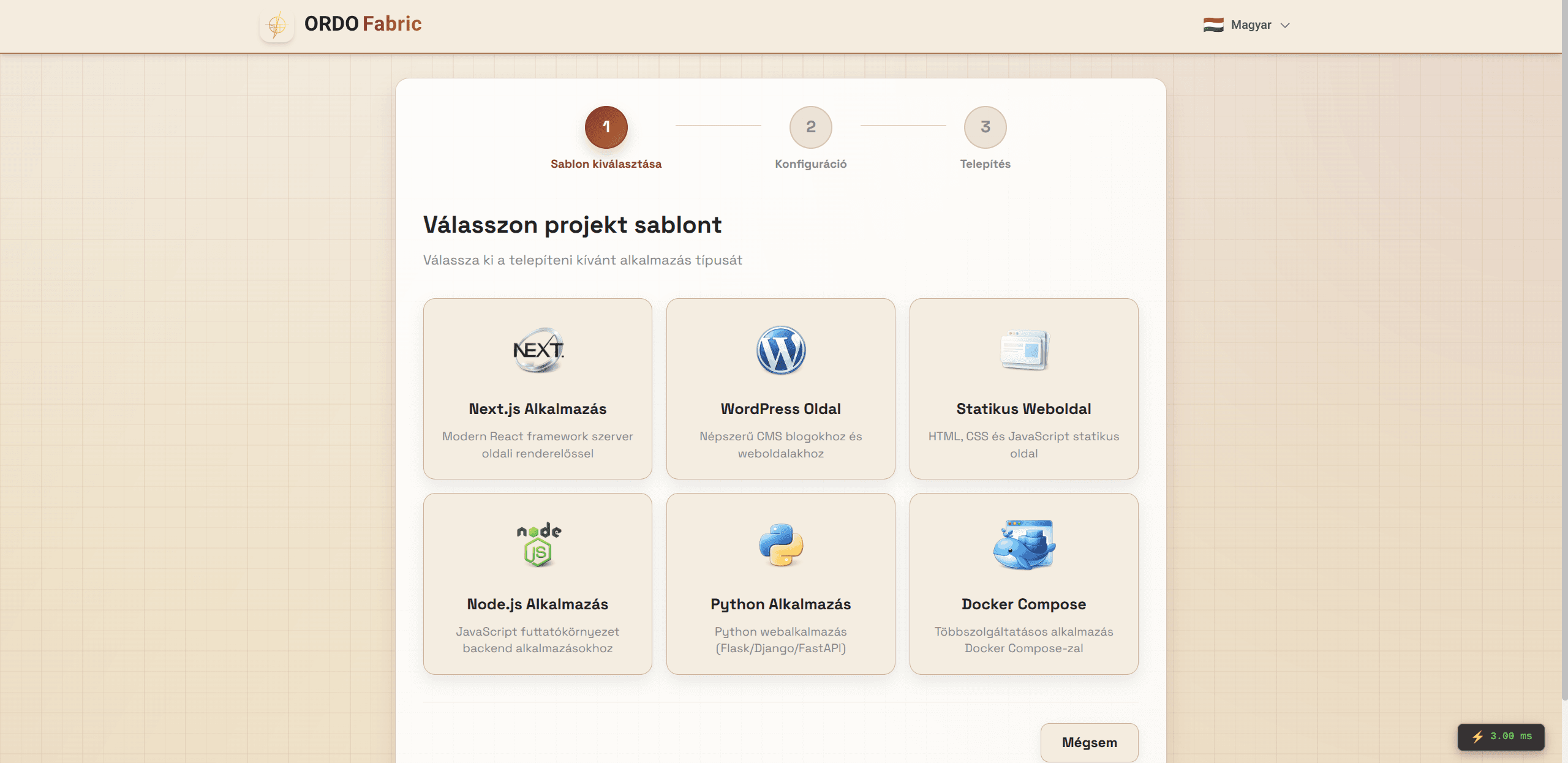Go to step 2 Konfiguráció
The width and height of the screenshot is (1568, 763).
click(x=810, y=127)
